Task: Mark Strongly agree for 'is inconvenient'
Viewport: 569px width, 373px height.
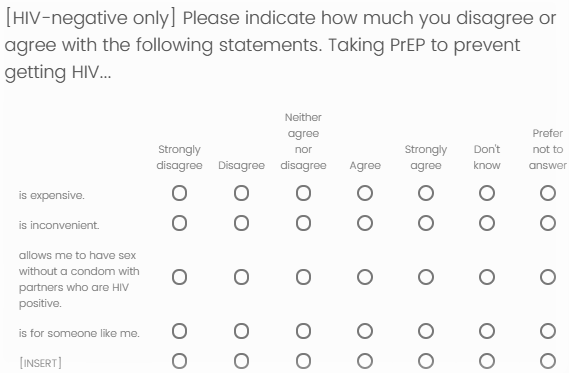Action: pos(426,223)
